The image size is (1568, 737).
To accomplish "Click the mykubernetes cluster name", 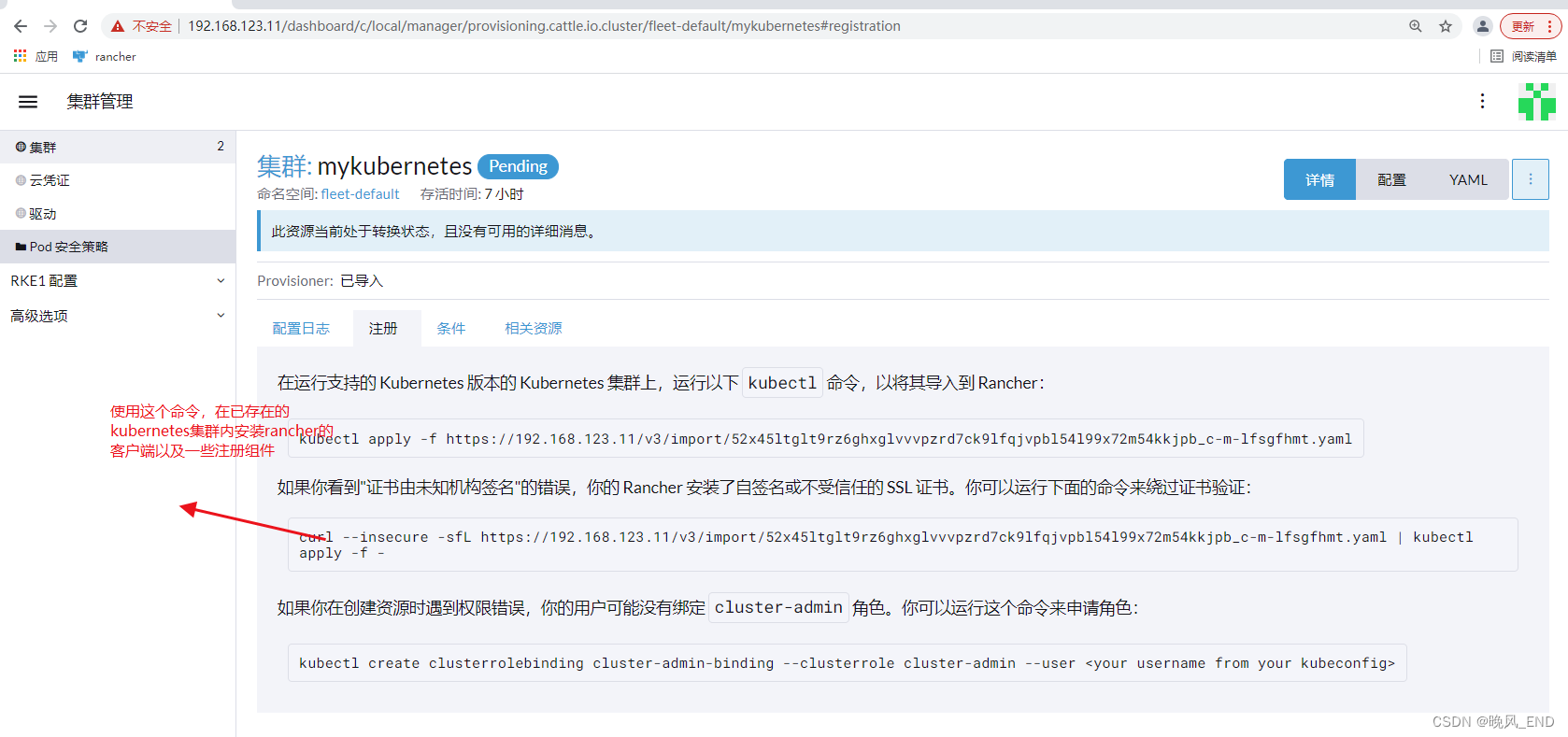I will coord(394,166).
